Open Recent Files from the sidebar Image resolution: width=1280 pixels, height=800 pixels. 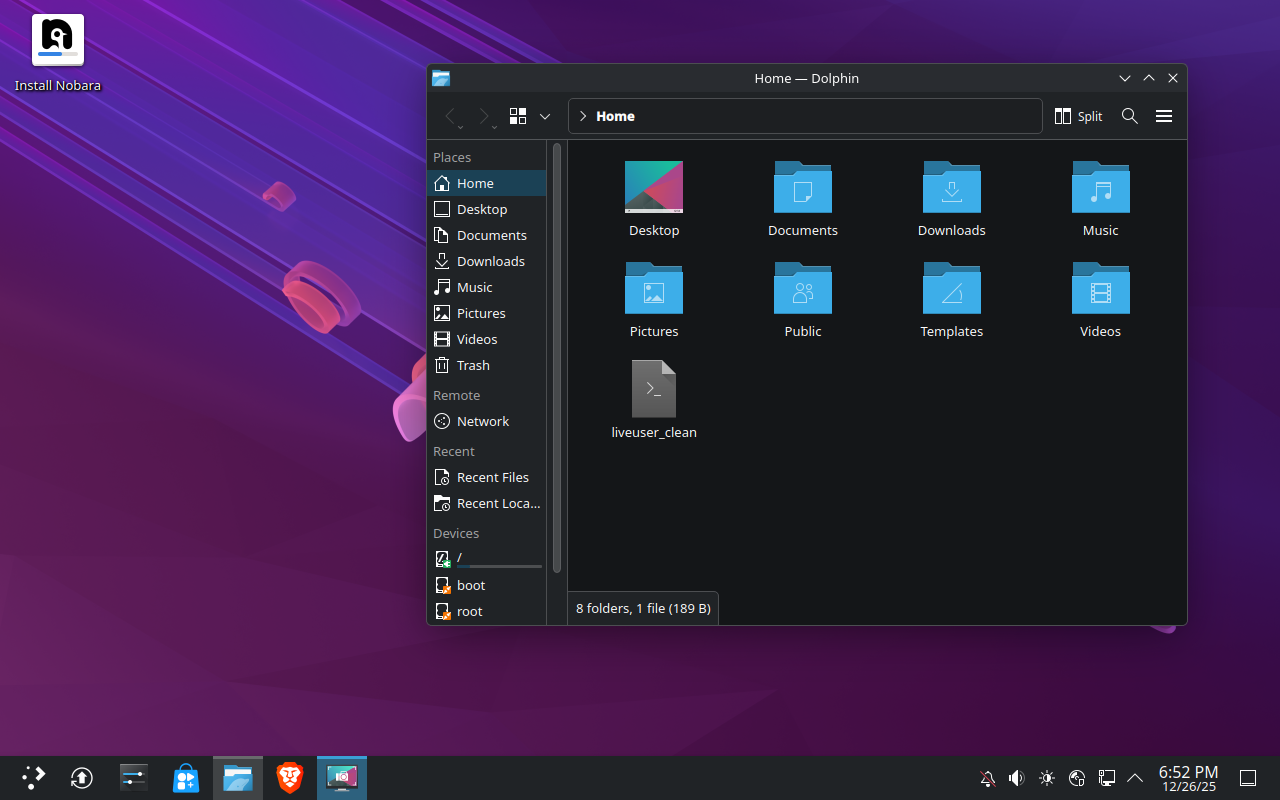492,477
